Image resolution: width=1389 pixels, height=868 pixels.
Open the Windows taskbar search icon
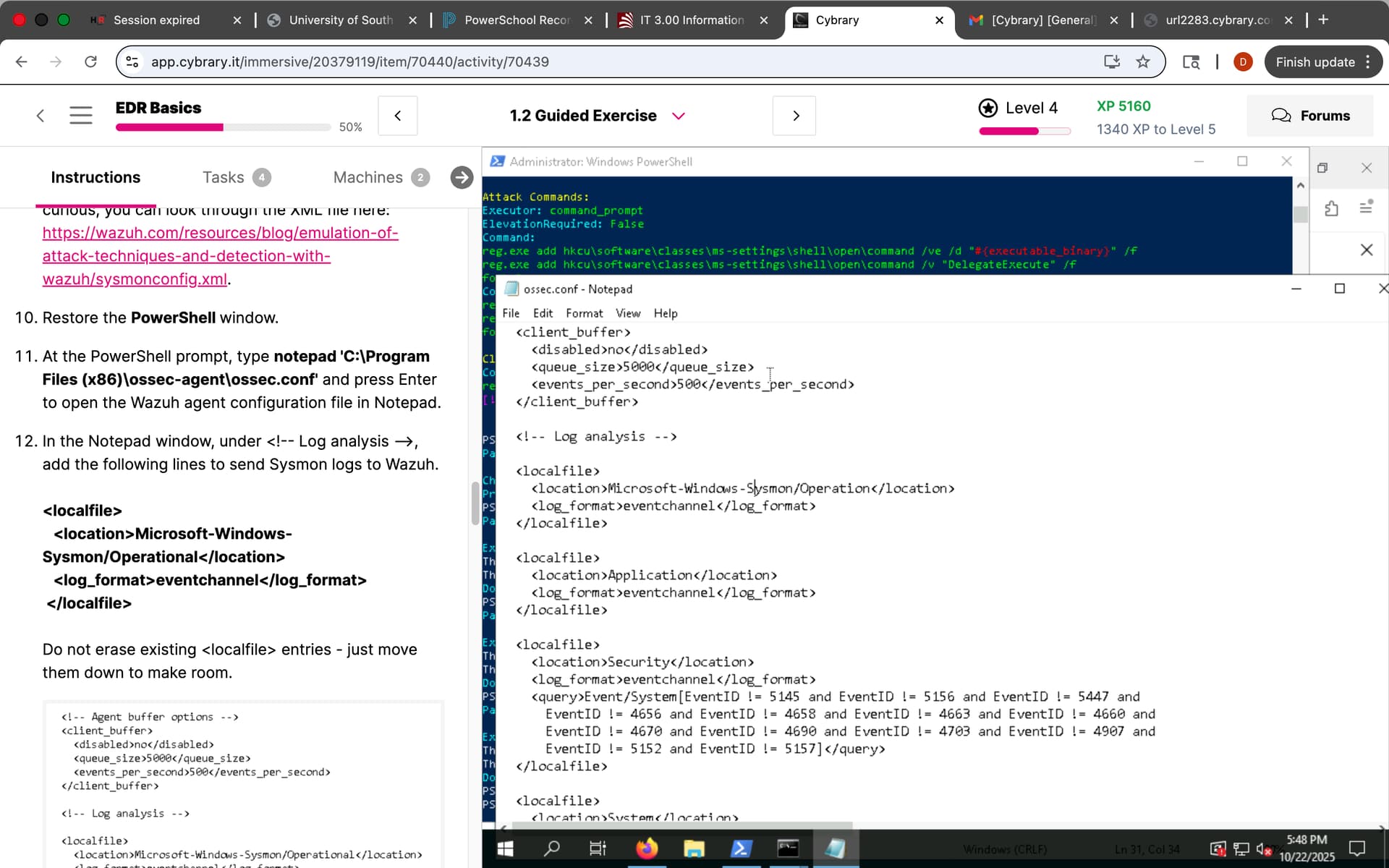[x=552, y=848]
